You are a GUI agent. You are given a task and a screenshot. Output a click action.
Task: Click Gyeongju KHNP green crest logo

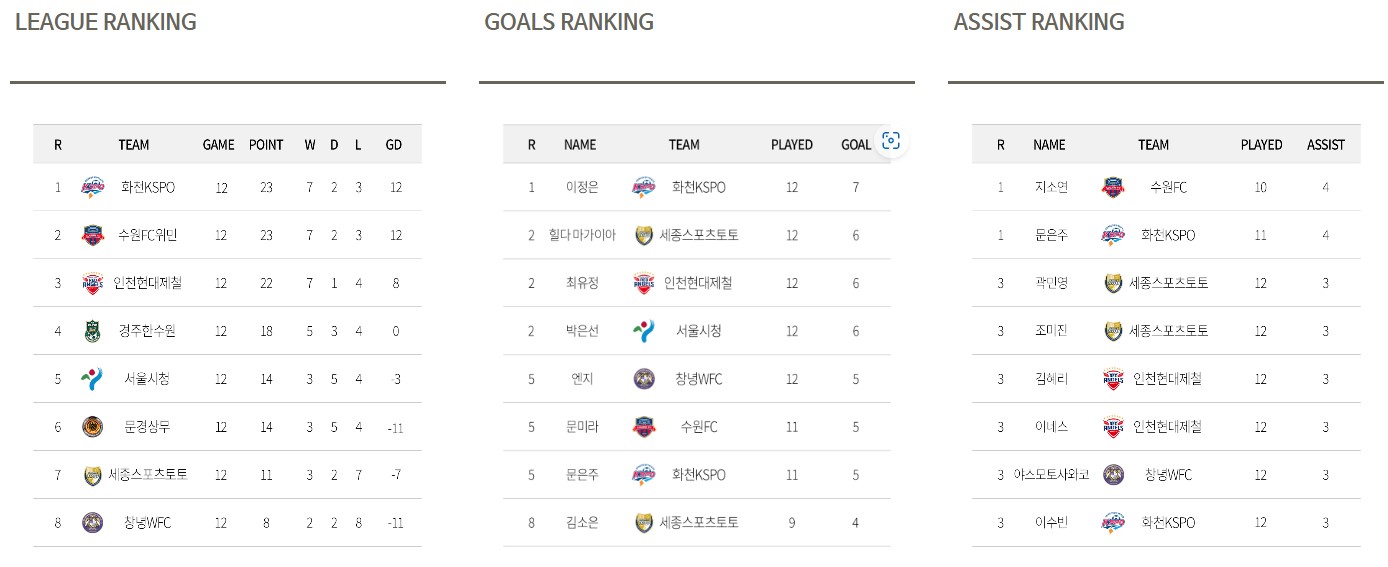pyautogui.click(x=92, y=331)
